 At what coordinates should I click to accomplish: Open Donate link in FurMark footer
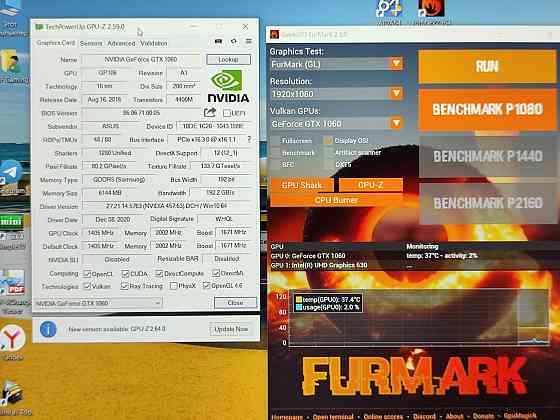point(483,416)
